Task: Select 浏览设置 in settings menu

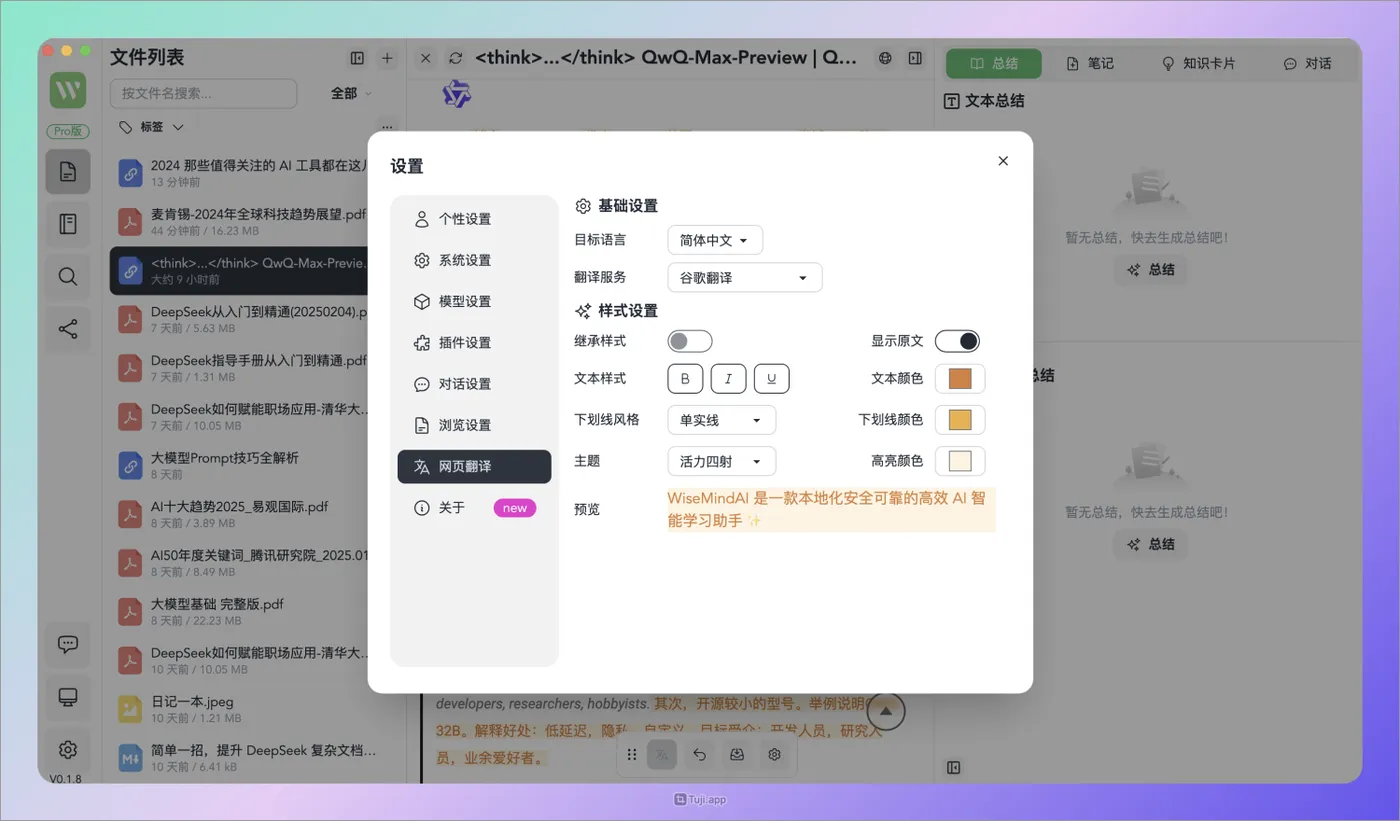Action: 474,425
